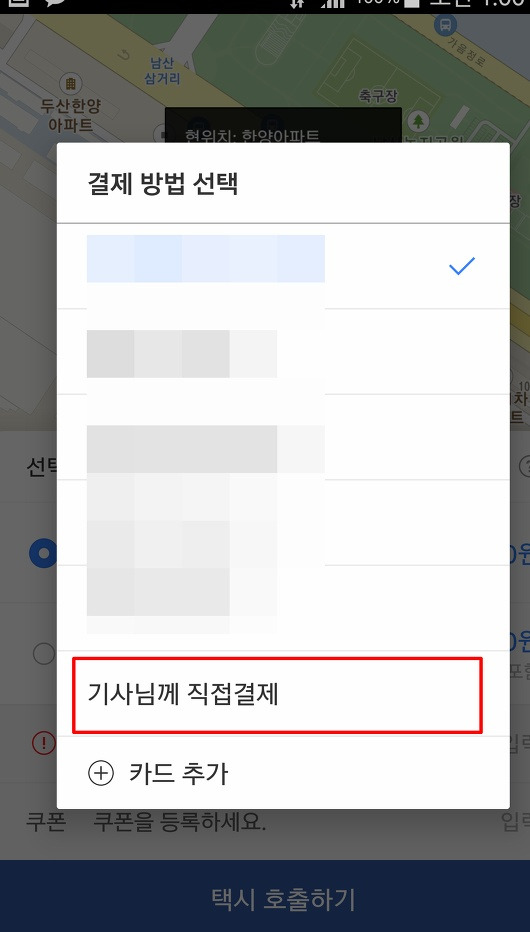Click the 입력 link in the coupon row
530x932 pixels.
[515, 822]
